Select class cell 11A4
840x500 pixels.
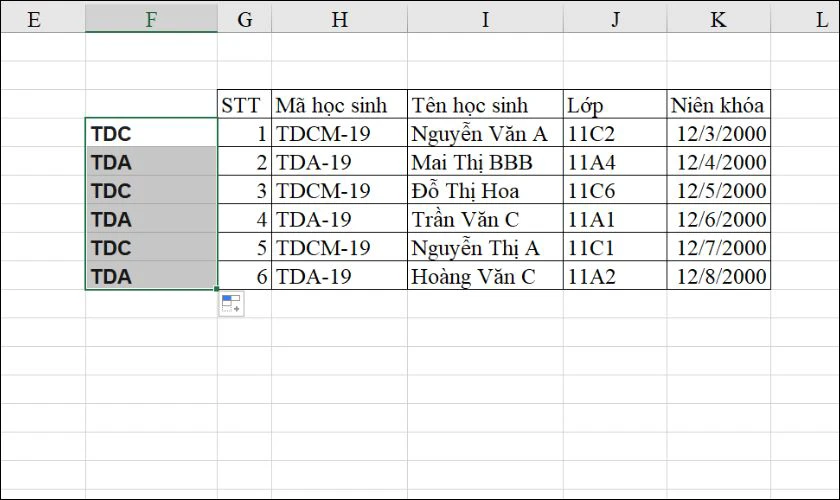click(x=615, y=161)
